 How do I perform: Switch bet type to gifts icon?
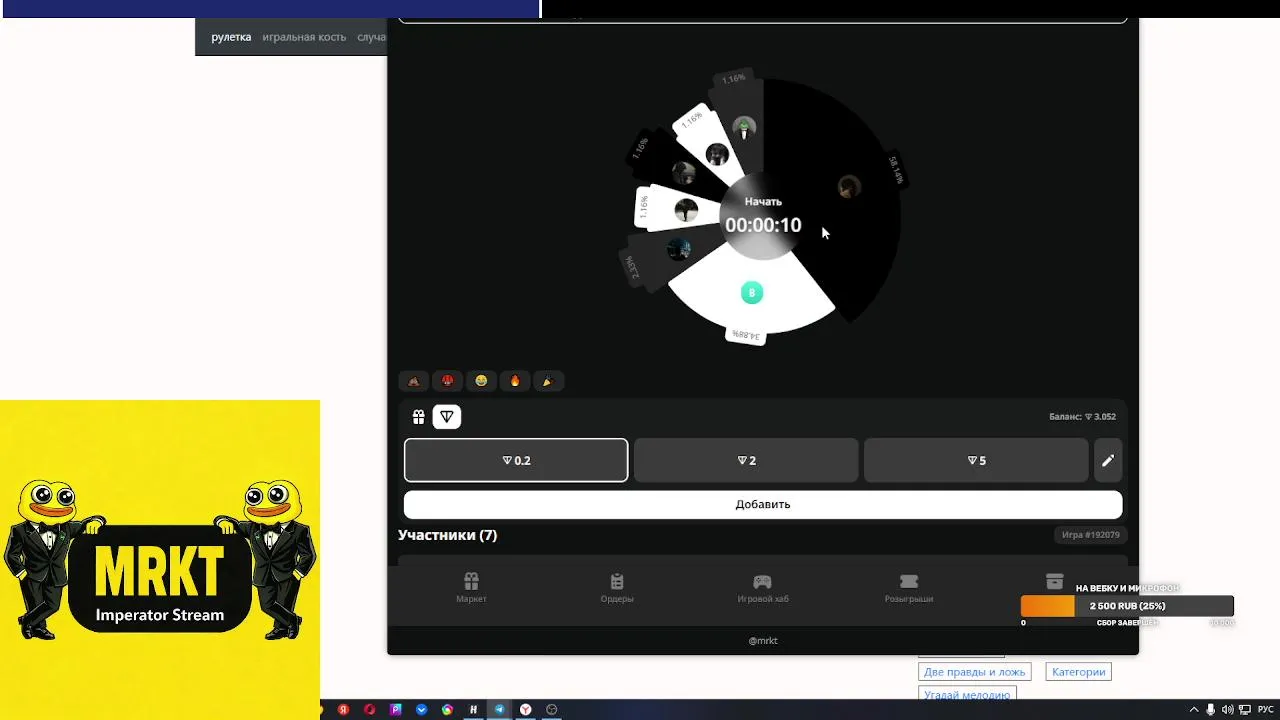click(x=419, y=417)
